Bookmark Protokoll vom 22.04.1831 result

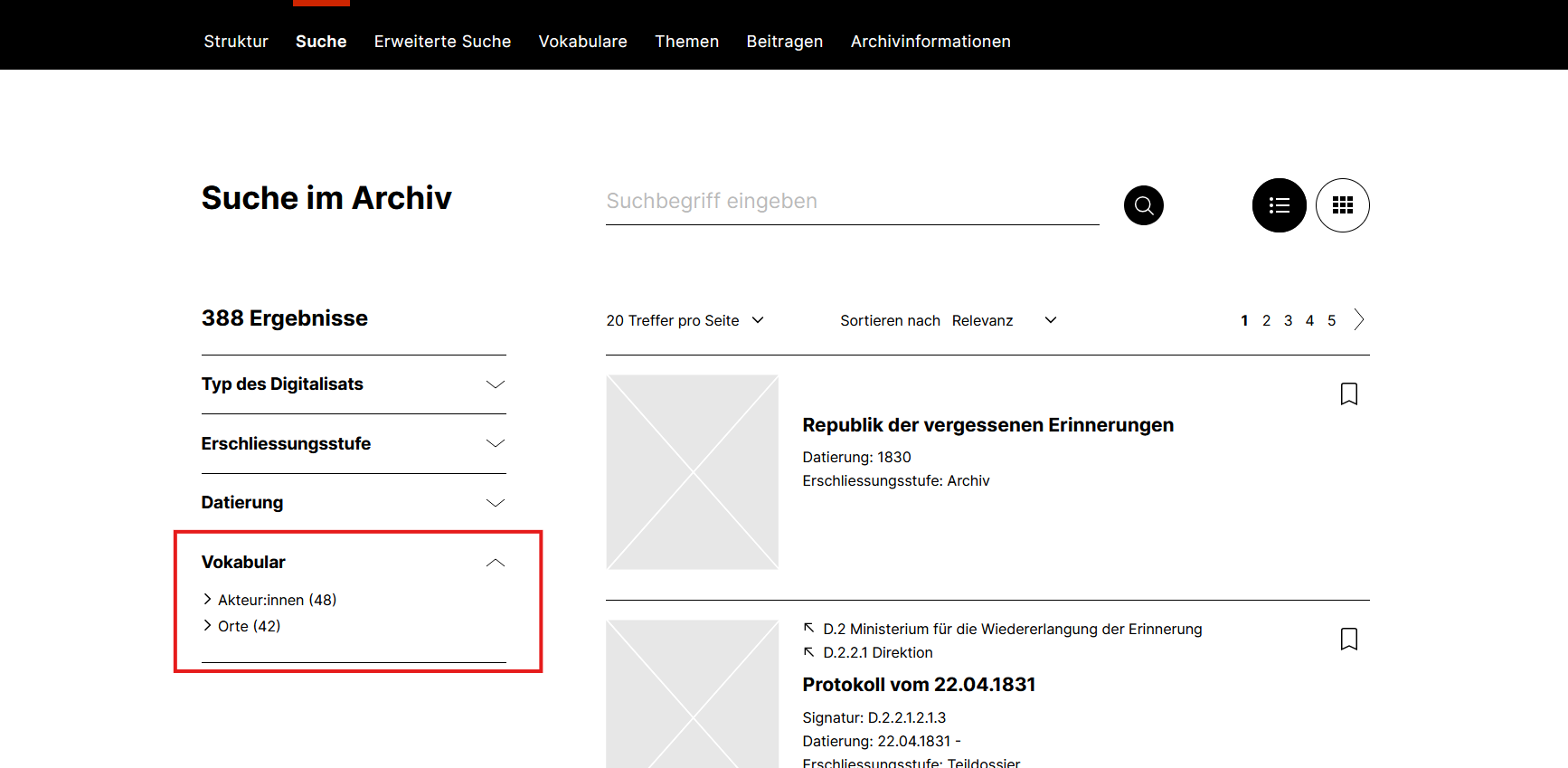tap(1348, 639)
